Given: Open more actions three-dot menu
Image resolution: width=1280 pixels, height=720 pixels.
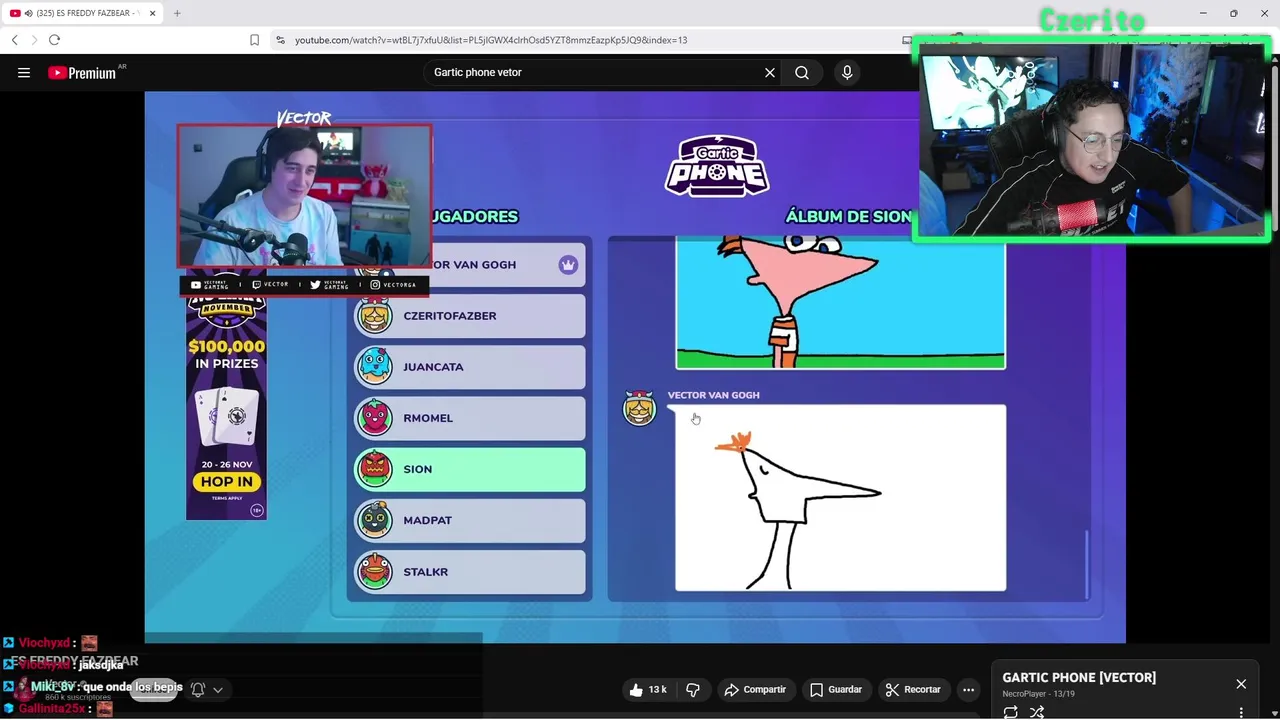Looking at the screenshot, I should pos(968,689).
